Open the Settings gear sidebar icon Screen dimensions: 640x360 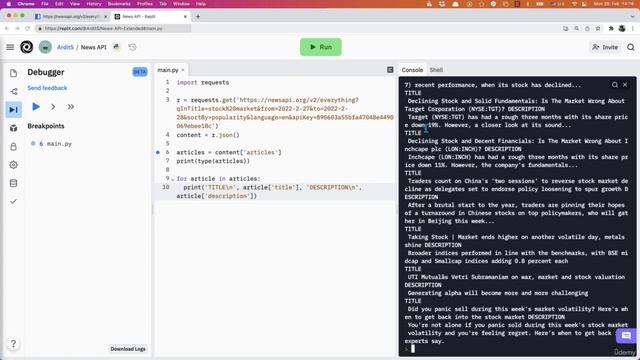[13, 165]
